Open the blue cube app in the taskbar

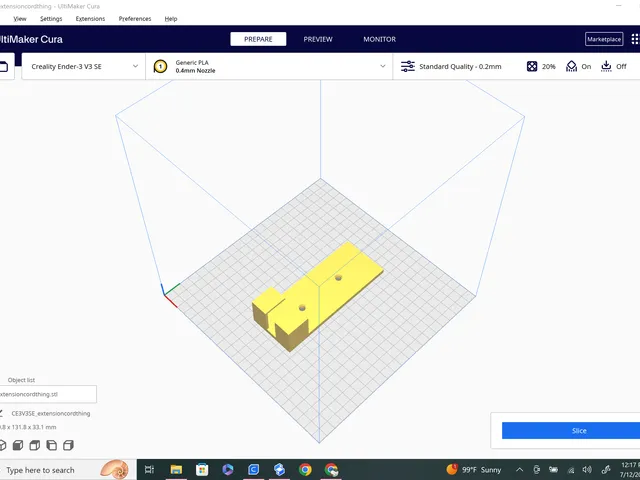coord(279,470)
